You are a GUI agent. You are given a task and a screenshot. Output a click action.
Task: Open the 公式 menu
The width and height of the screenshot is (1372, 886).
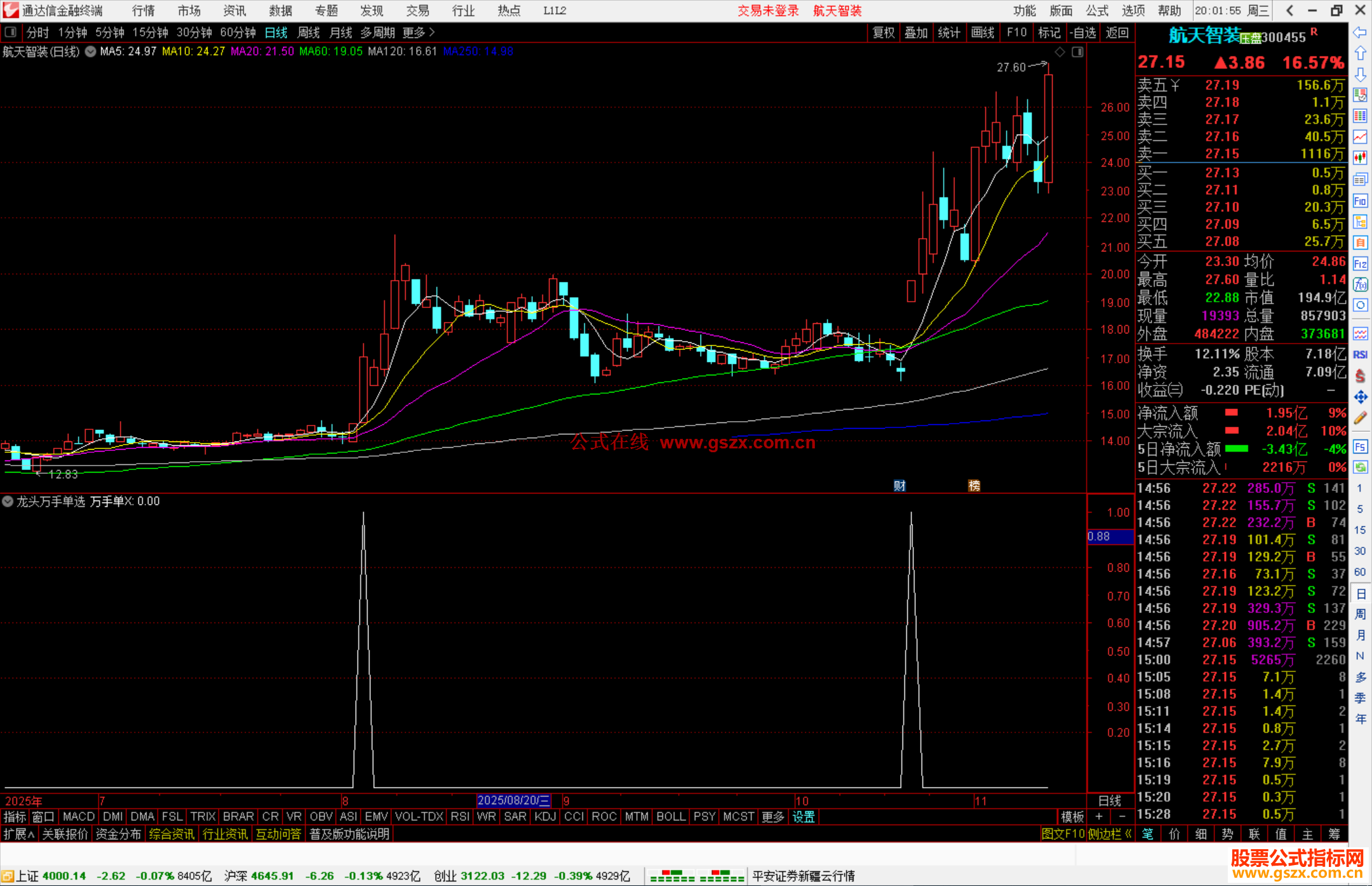(x=1096, y=11)
